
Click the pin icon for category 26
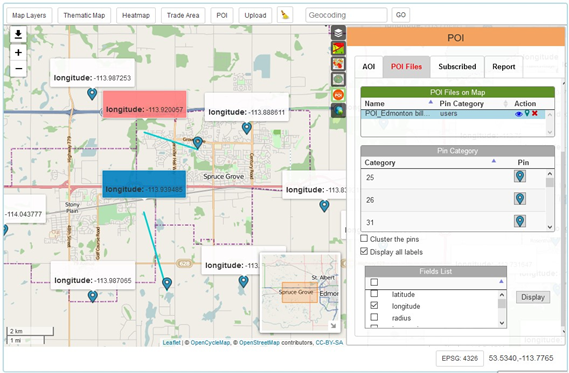520,199
